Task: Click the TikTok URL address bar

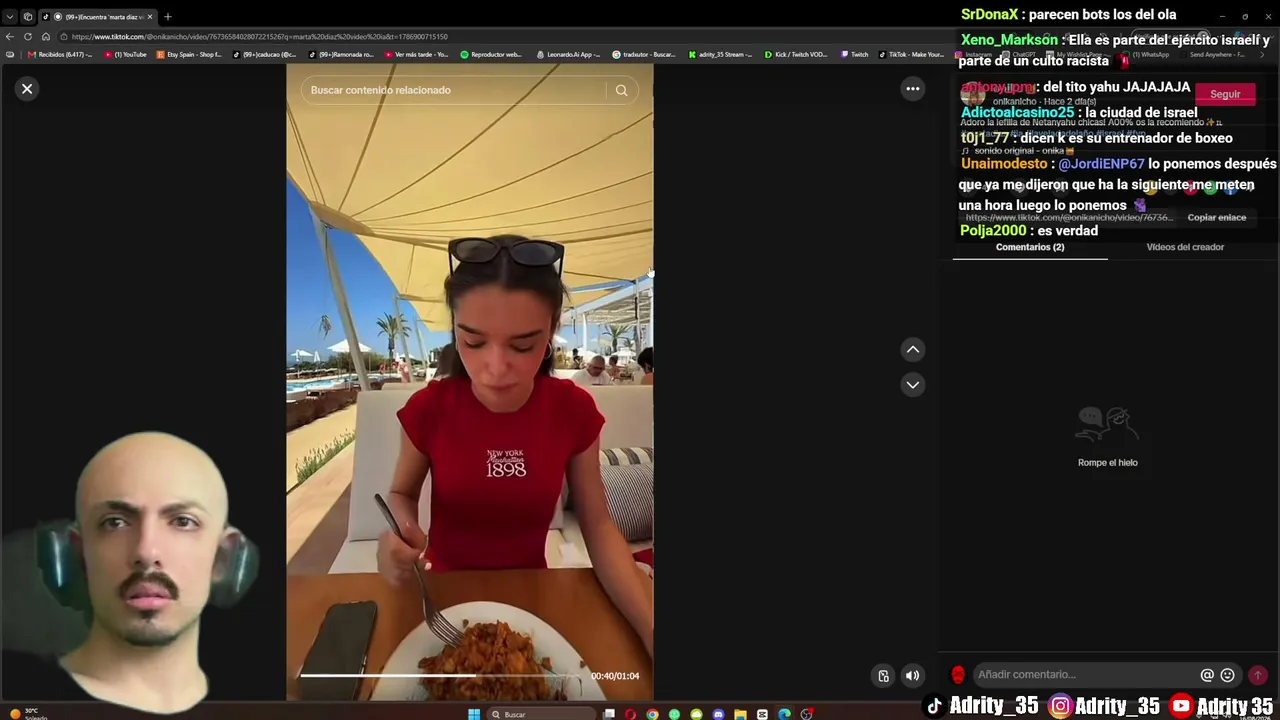Action: tap(500, 37)
